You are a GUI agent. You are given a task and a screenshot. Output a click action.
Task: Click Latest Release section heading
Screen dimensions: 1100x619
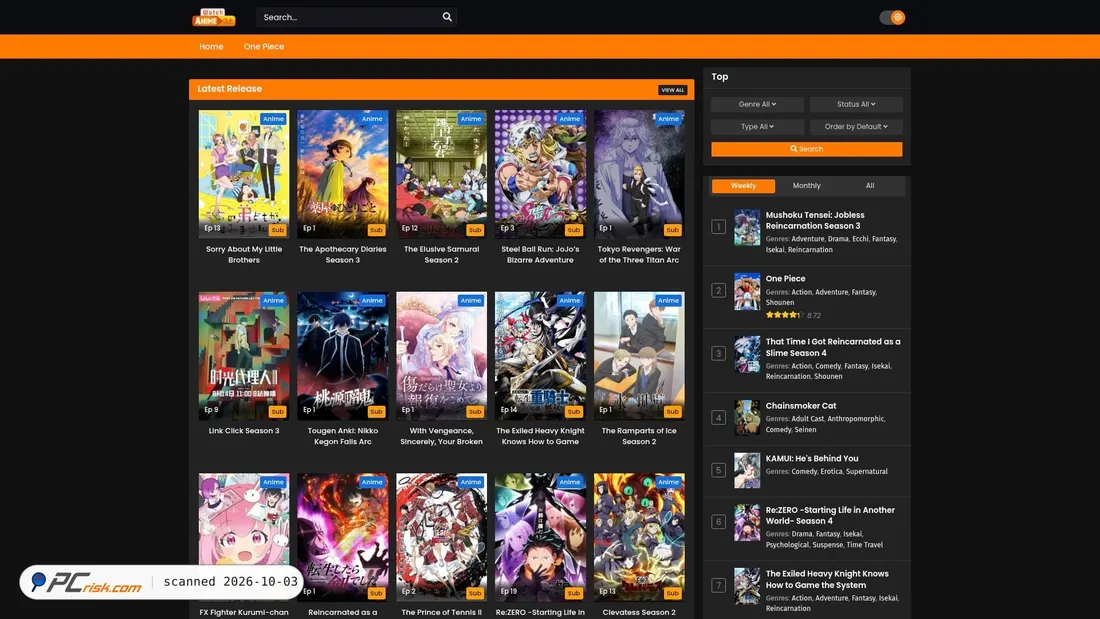coord(229,88)
